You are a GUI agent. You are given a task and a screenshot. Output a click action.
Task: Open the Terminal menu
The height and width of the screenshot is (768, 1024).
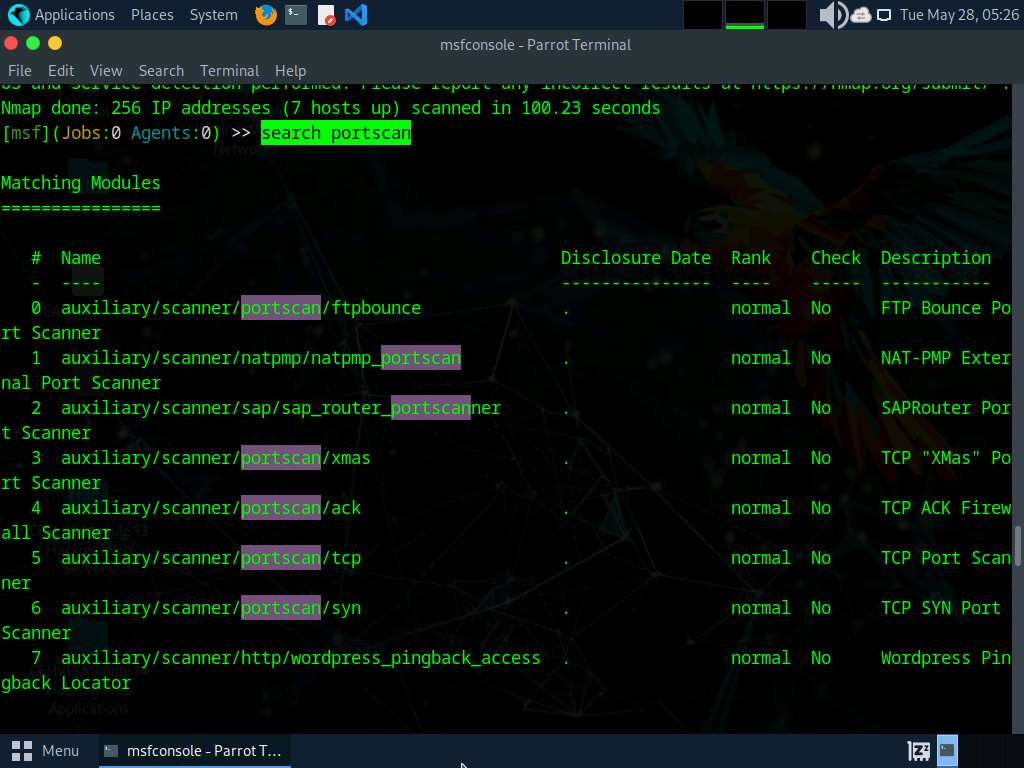229,70
